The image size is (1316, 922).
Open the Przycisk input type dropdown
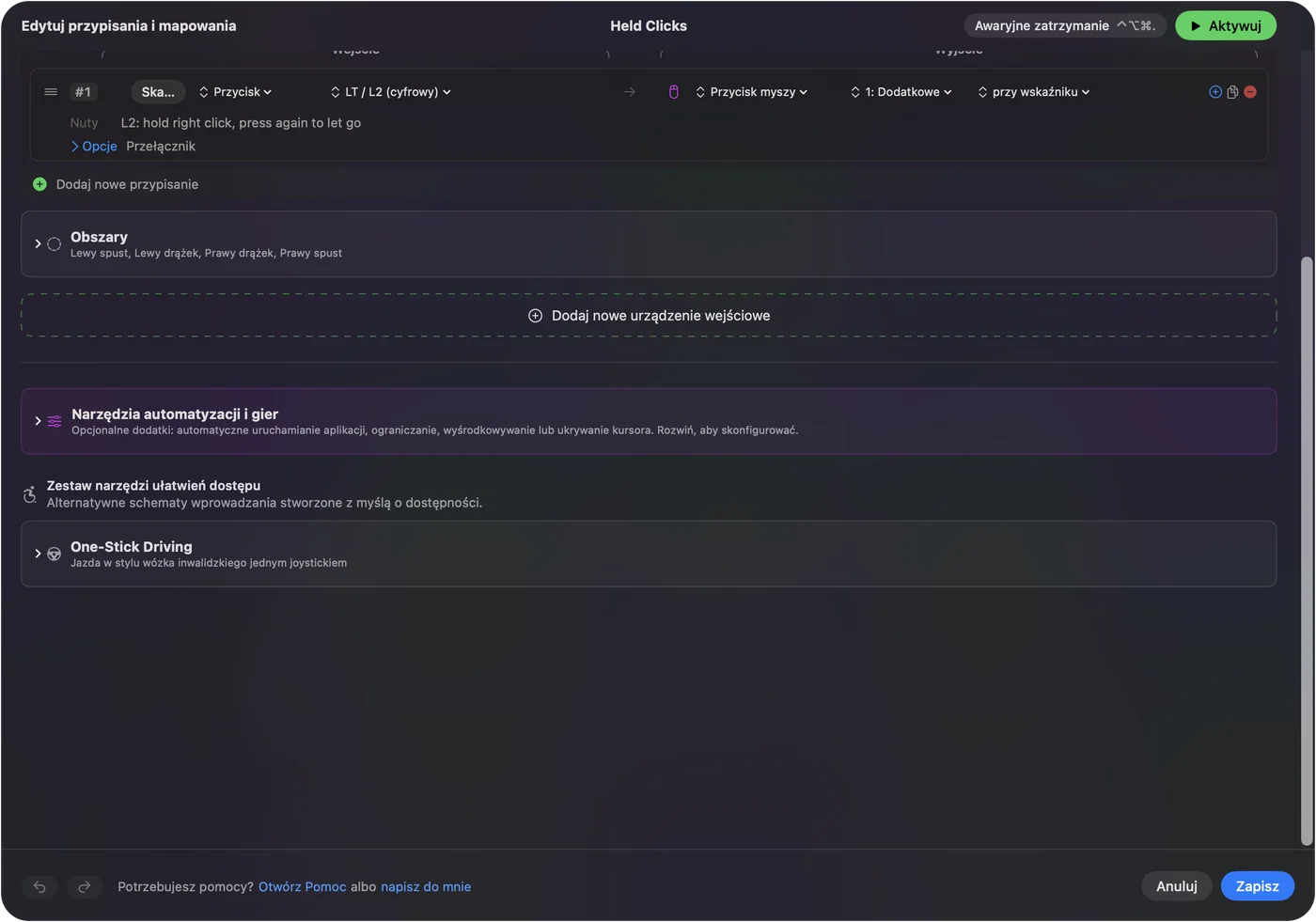click(x=235, y=92)
